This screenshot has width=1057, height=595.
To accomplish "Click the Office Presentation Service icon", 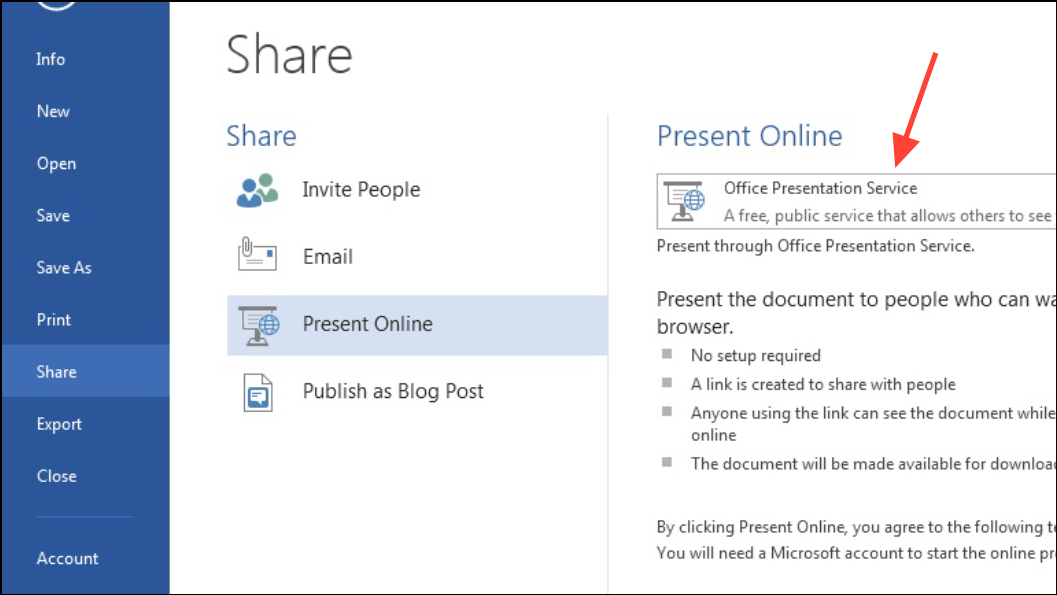I will click(x=686, y=201).
